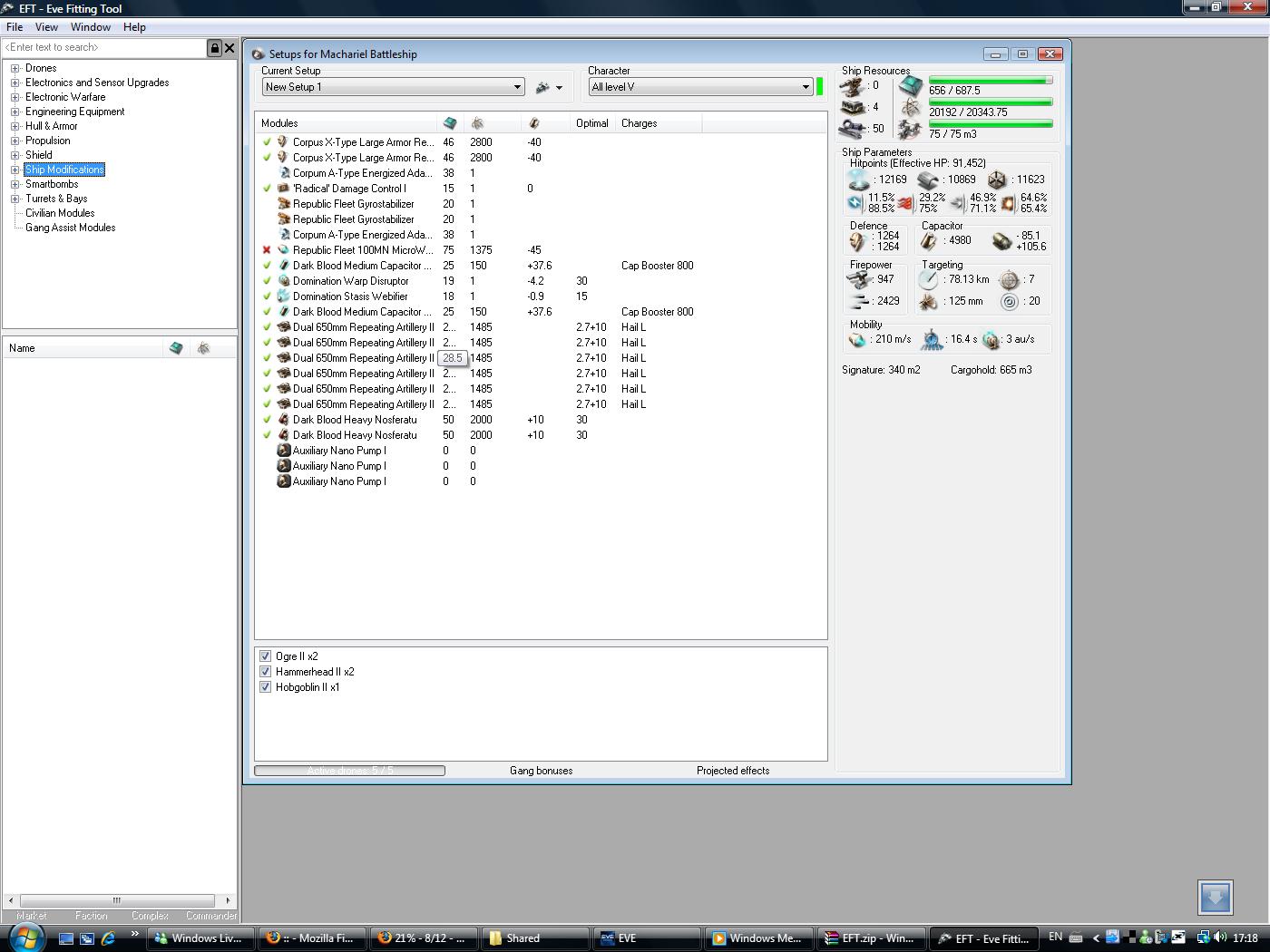Expand the Turrets & Bays category

[15, 199]
